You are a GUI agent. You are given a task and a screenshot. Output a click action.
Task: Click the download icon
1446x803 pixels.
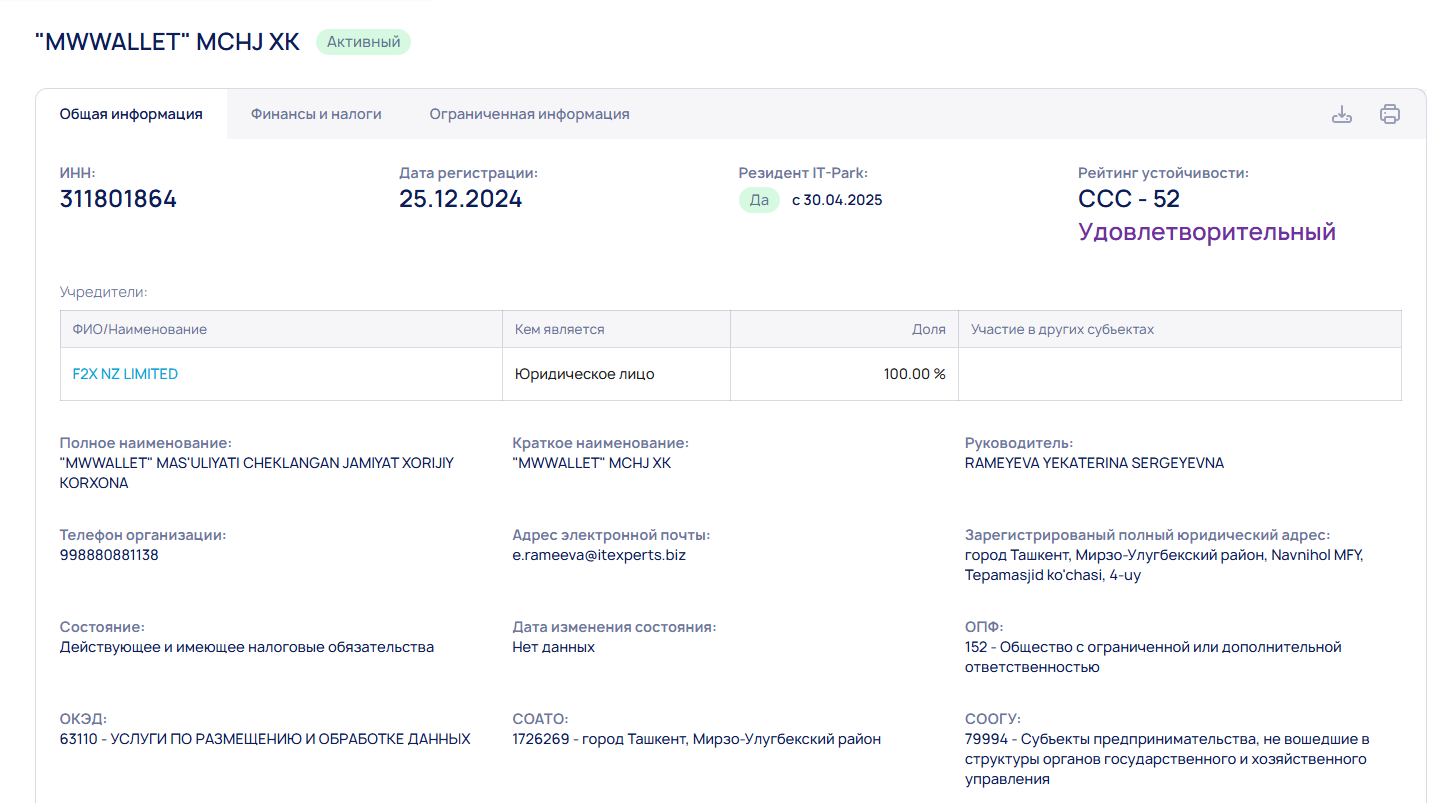click(1341, 114)
